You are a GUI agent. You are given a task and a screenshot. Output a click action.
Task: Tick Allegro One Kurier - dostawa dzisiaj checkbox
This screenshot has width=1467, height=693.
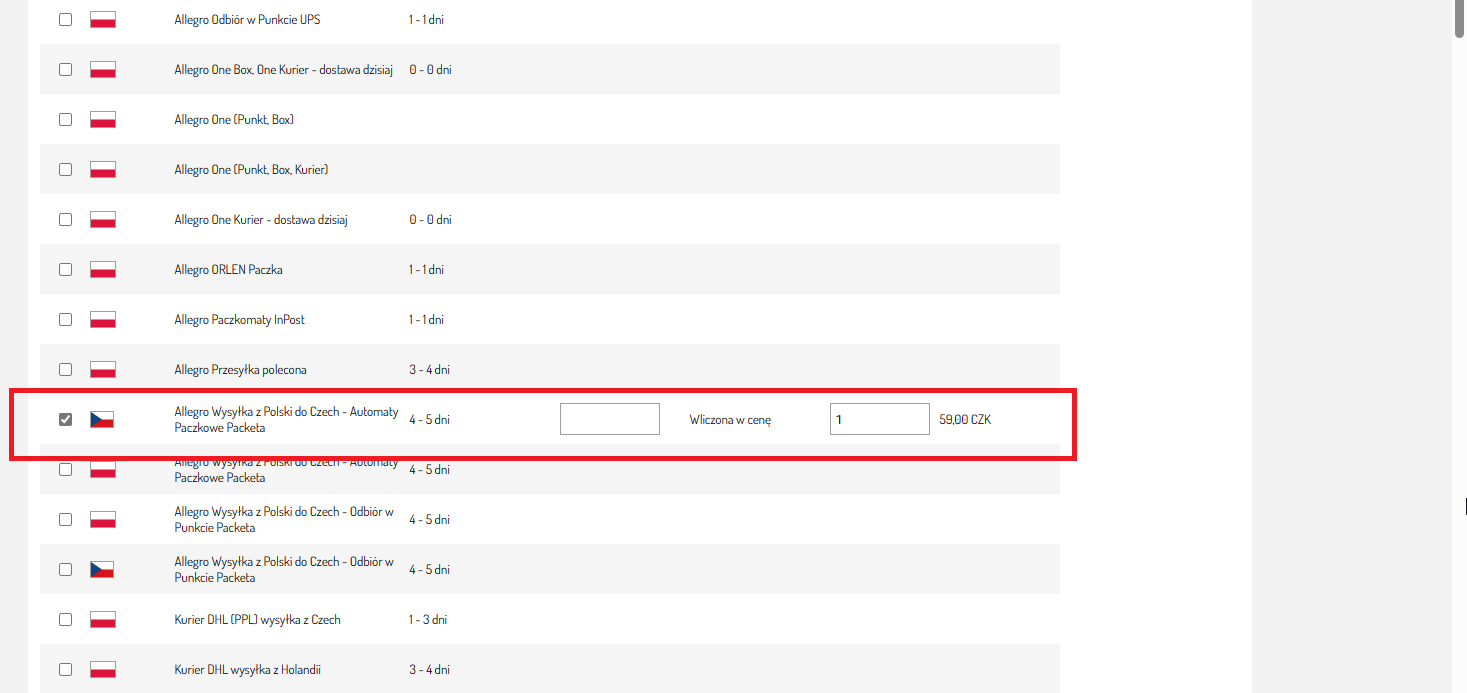pos(65,219)
